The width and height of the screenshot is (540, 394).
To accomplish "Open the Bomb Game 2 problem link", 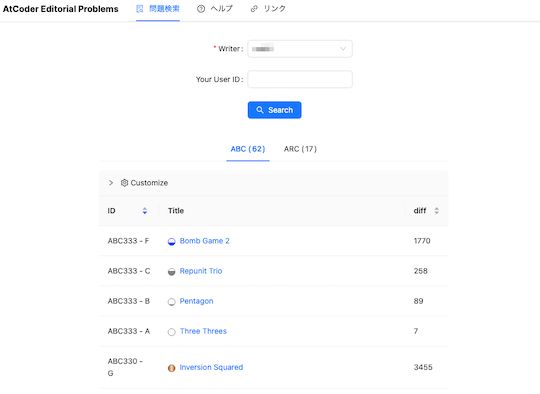I will [205, 241].
